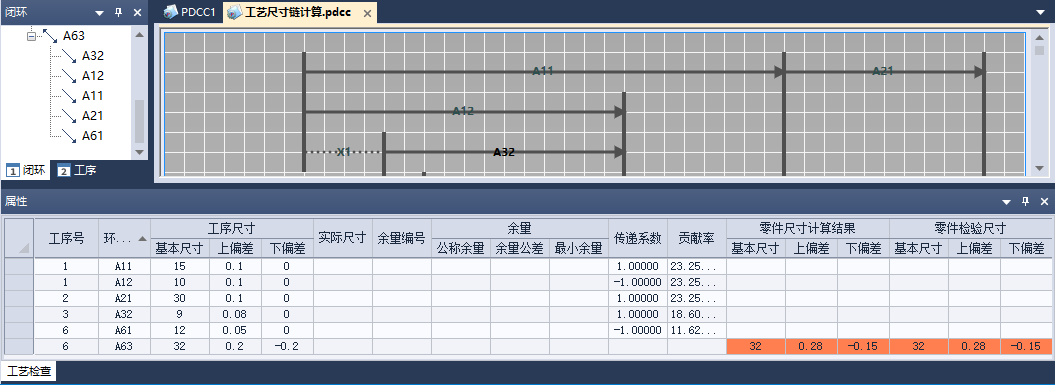The image size is (1055, 385).
Task: Click the A11 cell in 环 column
Action: [x=124, y=267]
